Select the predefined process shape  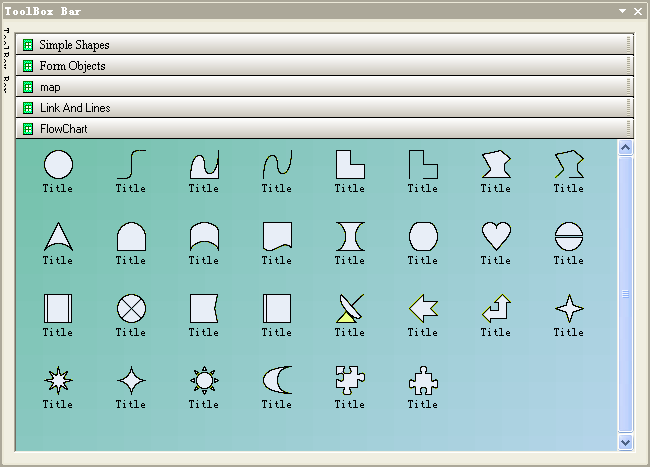58,309
